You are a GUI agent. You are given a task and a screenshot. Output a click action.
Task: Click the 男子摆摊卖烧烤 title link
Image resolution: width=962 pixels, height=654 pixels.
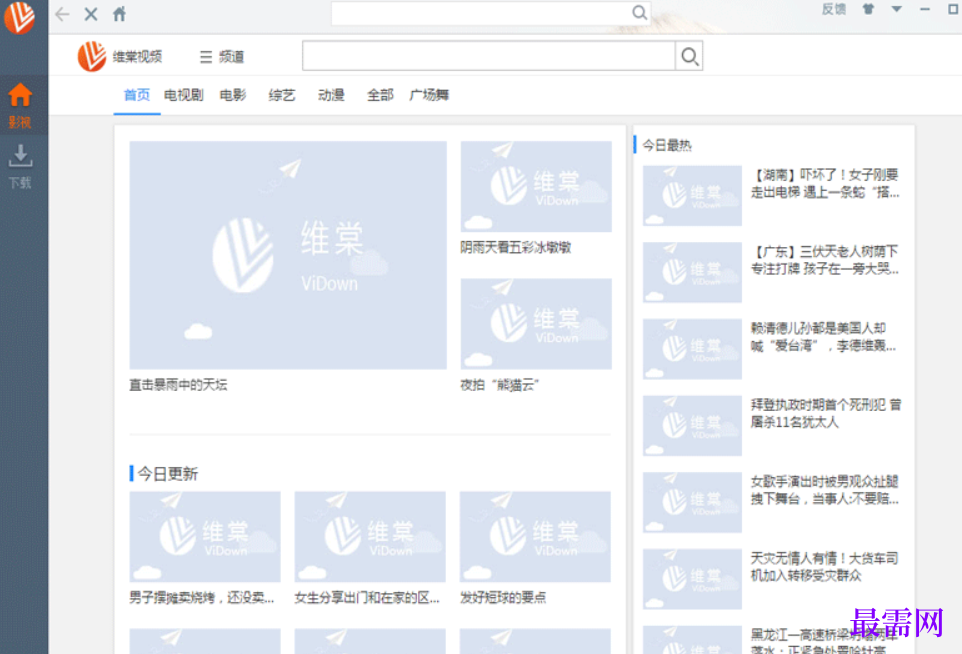tap(201, 598)
